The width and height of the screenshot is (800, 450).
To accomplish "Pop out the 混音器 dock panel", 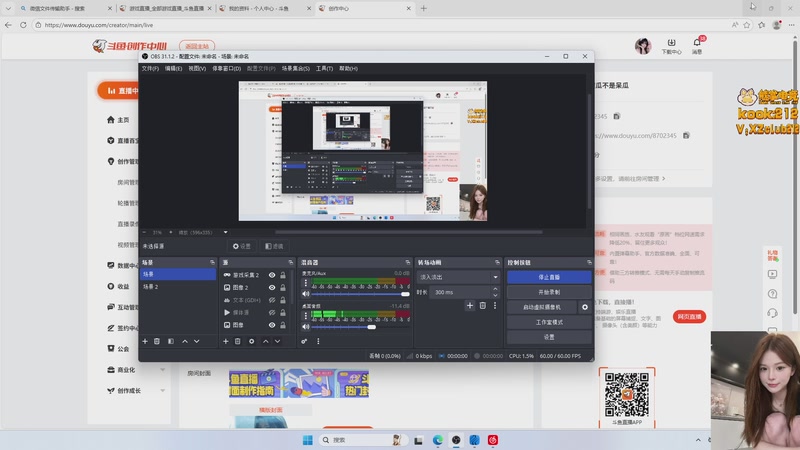I will click(407, 262).
